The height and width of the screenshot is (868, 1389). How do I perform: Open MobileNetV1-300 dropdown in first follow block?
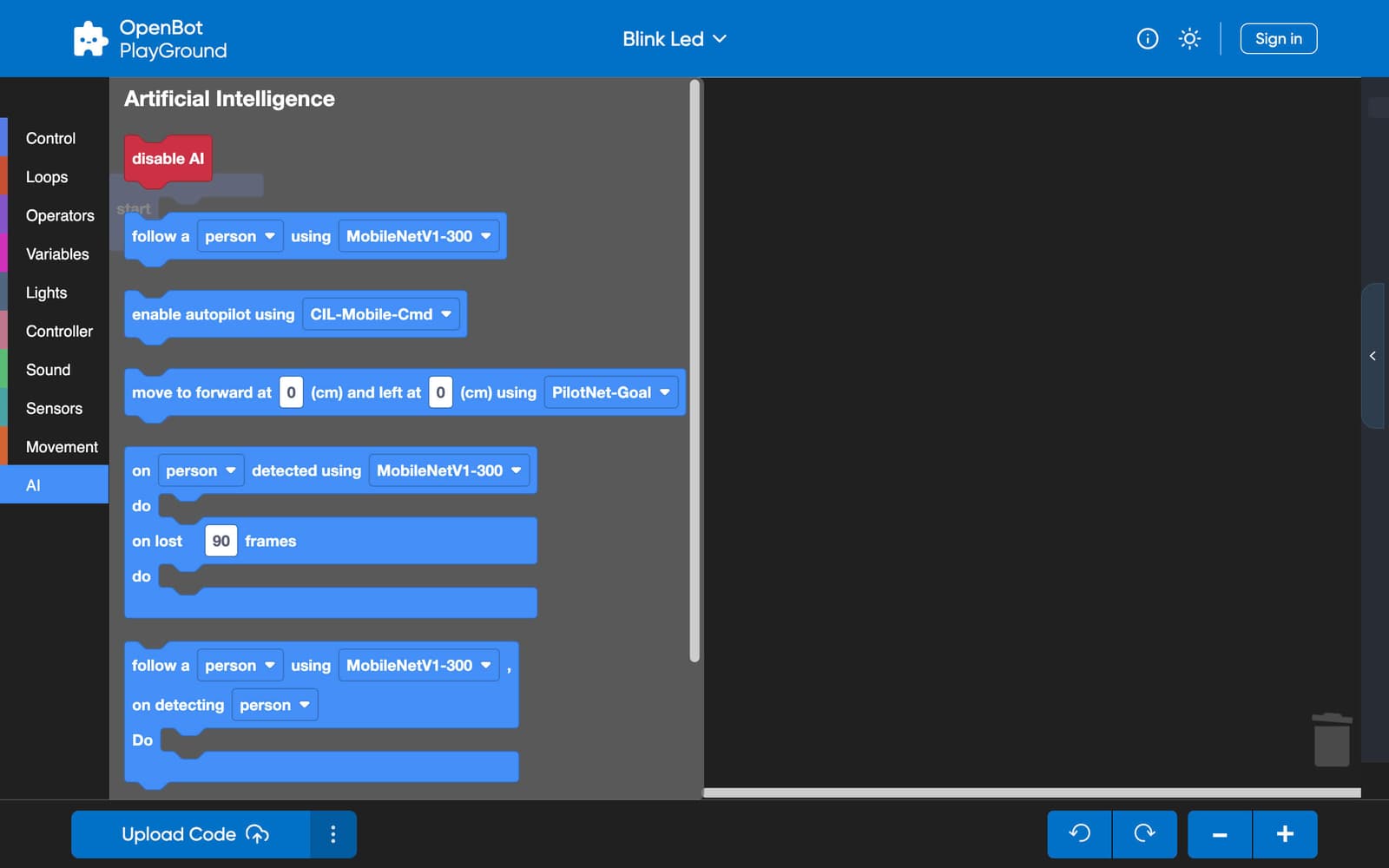coord(418,236)
